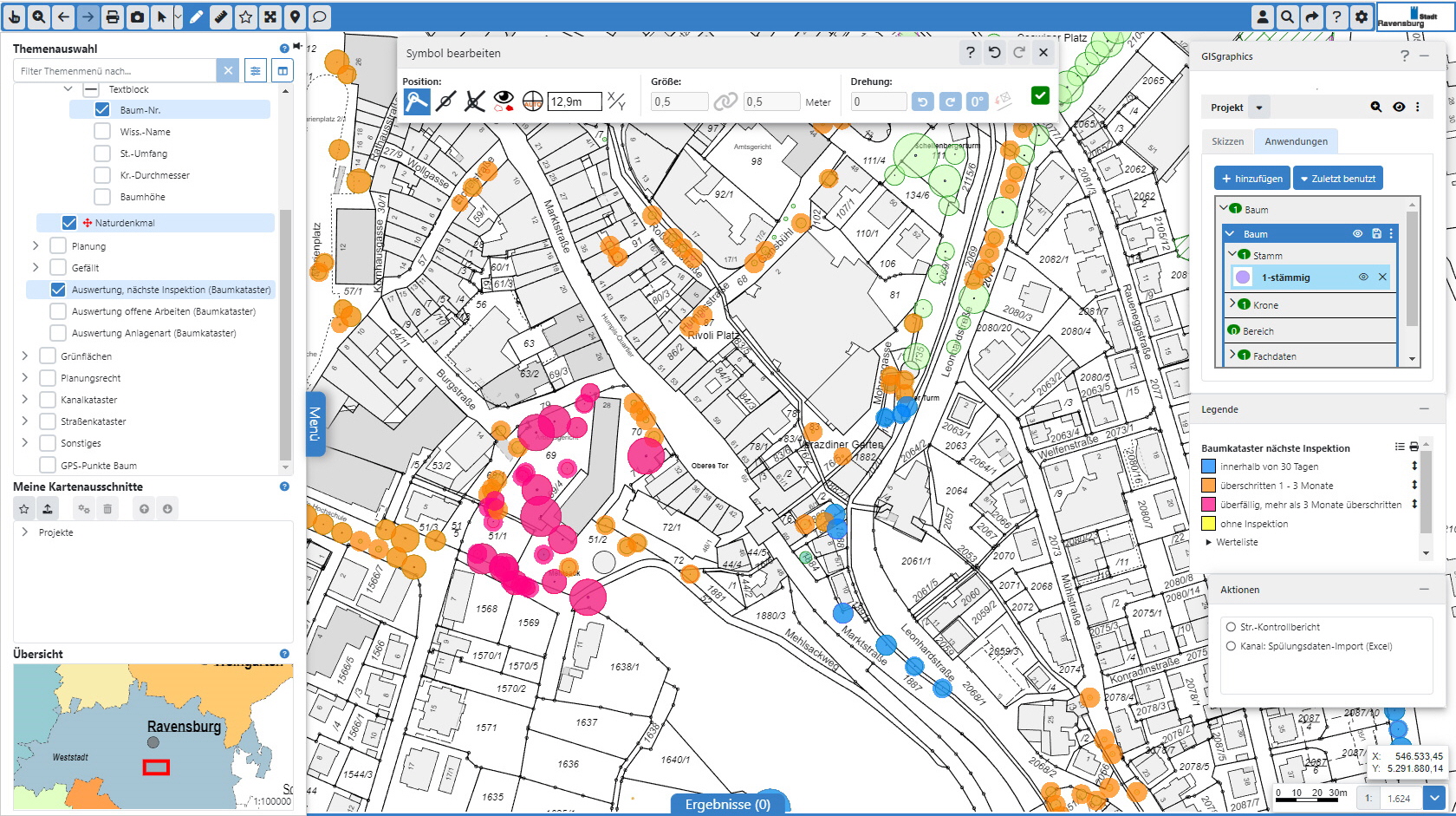Open the Zuletzt benutzt menu
The image size is (1456, 816).
point(1338,178)
